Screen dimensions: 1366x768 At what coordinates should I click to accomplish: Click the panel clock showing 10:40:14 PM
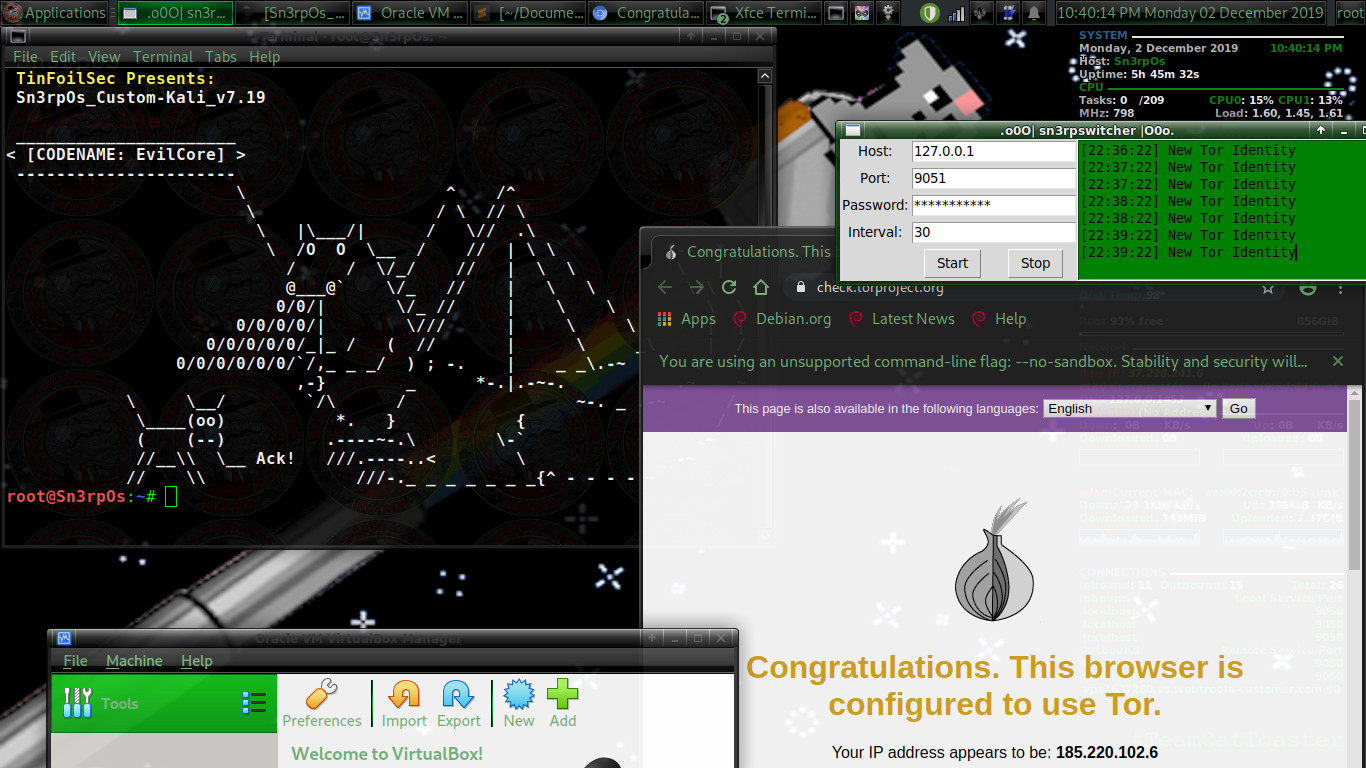point(1191,13)
